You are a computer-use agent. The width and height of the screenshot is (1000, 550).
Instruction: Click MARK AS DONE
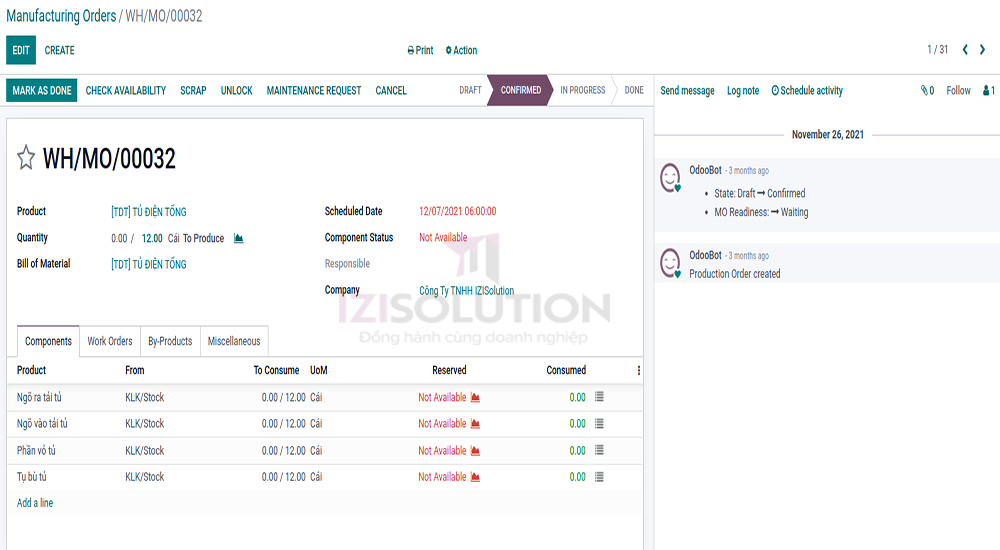coord(41,91)
